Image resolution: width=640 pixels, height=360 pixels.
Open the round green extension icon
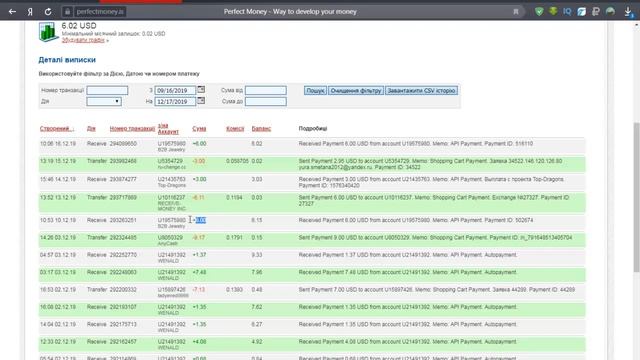coord(610,11)
